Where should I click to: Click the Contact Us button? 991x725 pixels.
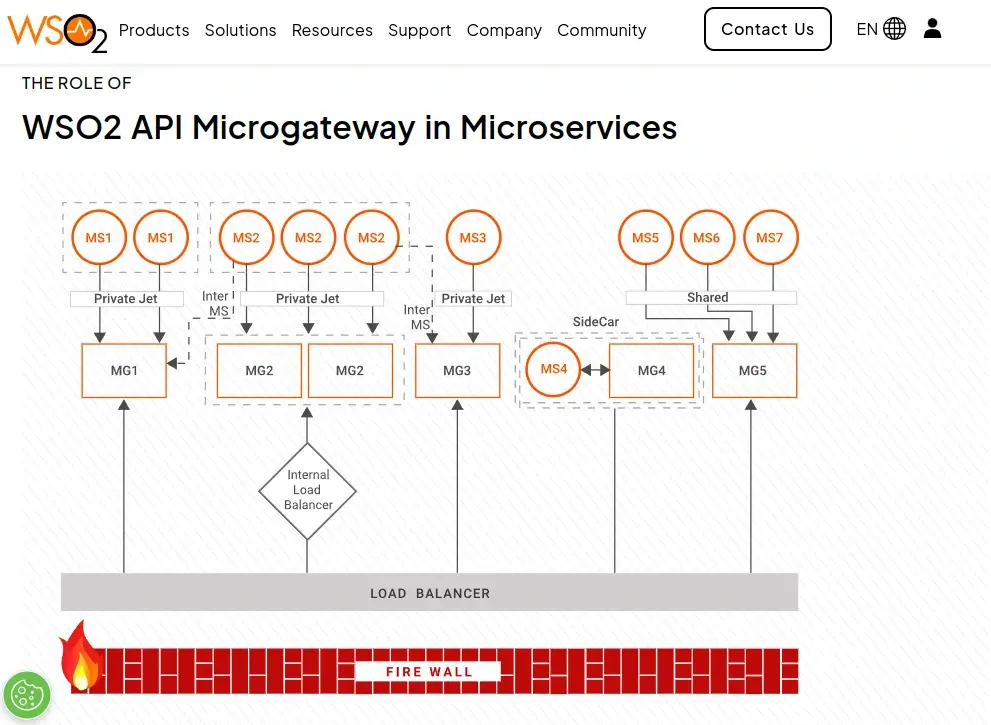point(767,29)
